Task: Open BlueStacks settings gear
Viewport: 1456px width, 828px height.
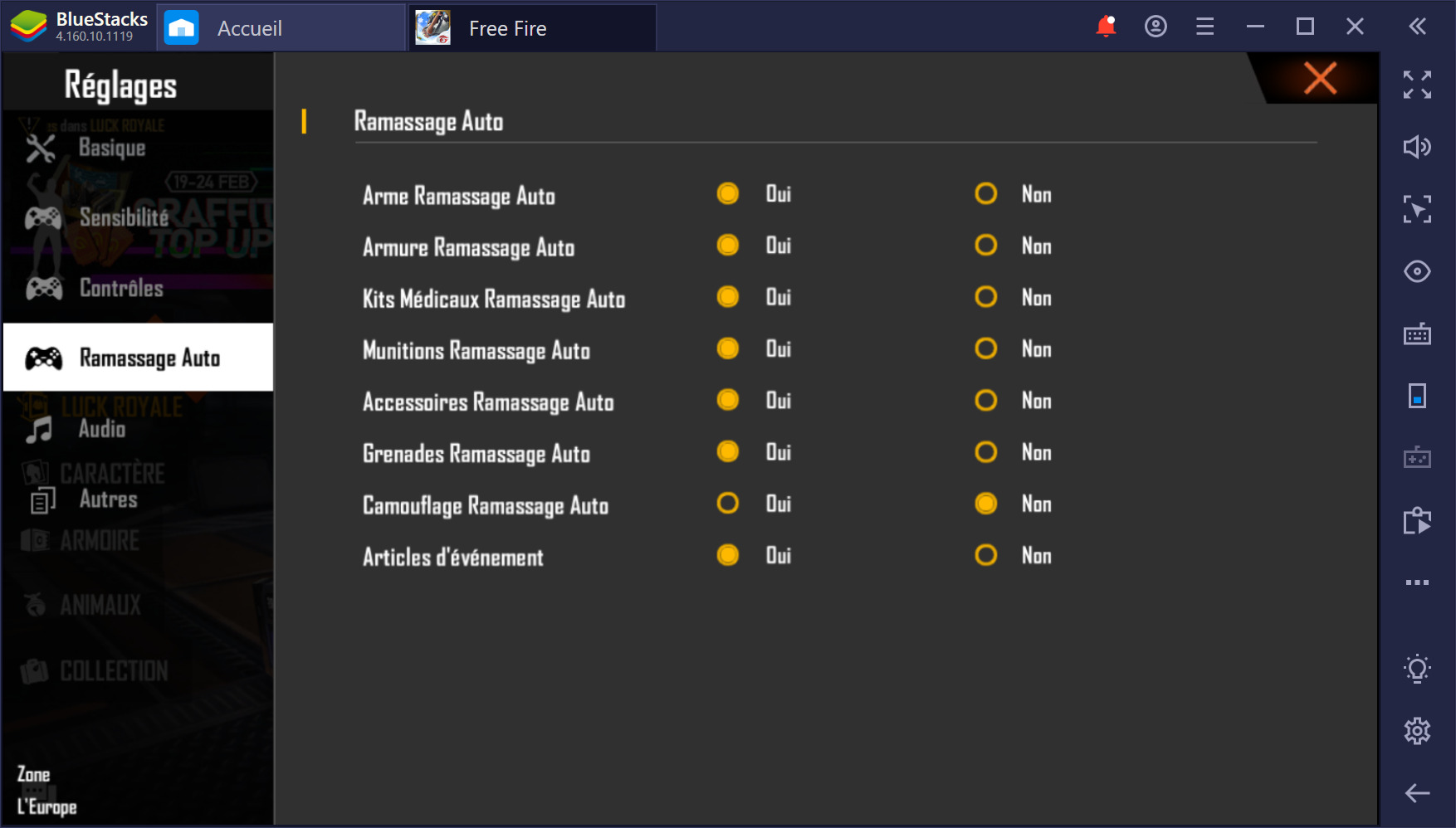Action: pyautogui.click(x=1417, y=731)
